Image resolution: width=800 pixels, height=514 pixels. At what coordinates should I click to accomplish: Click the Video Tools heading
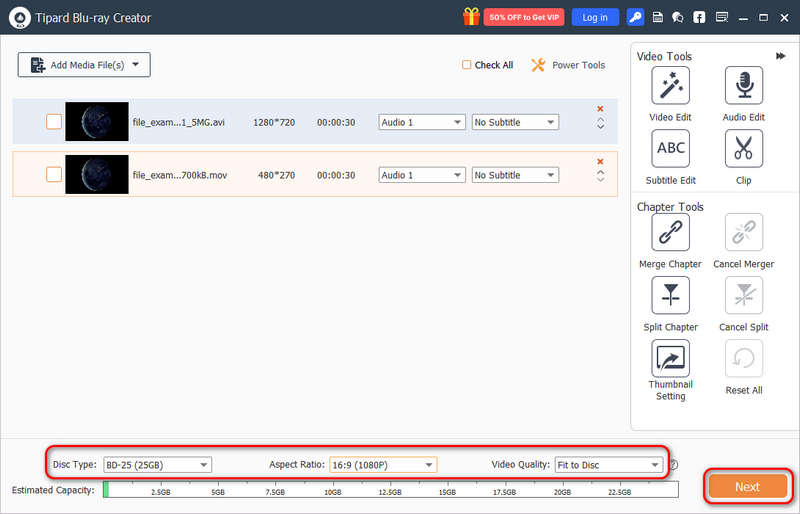664,56
